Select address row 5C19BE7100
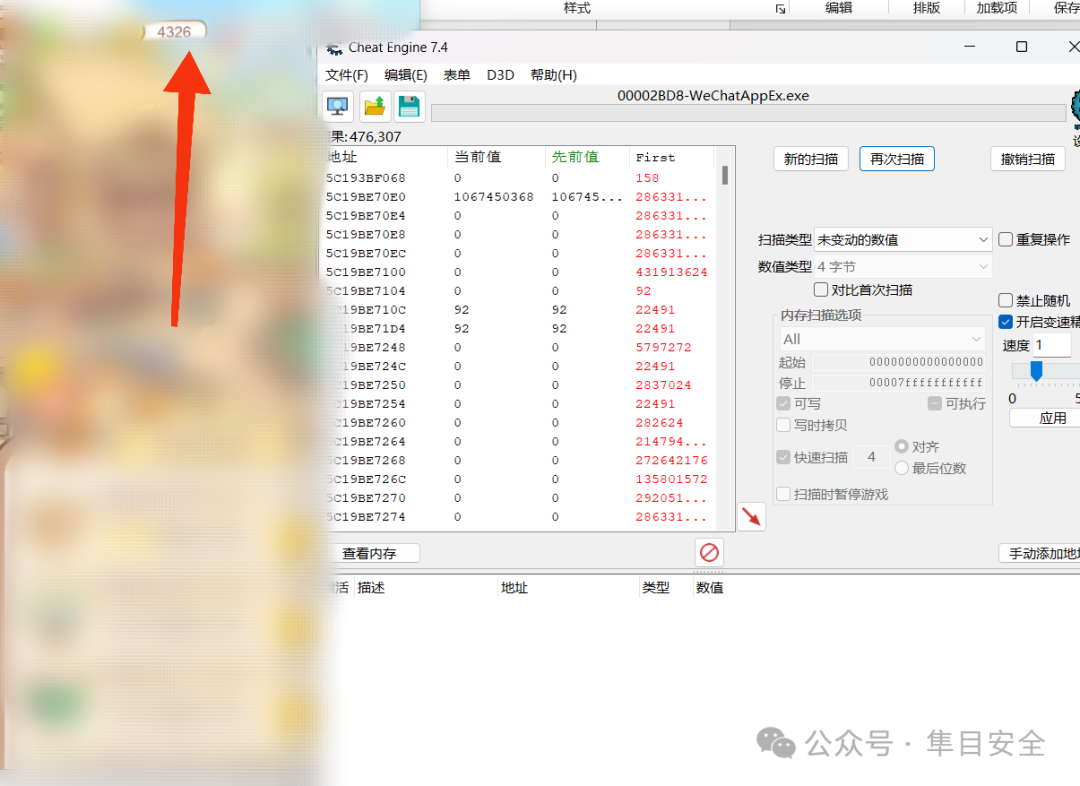 pos(520,272)
